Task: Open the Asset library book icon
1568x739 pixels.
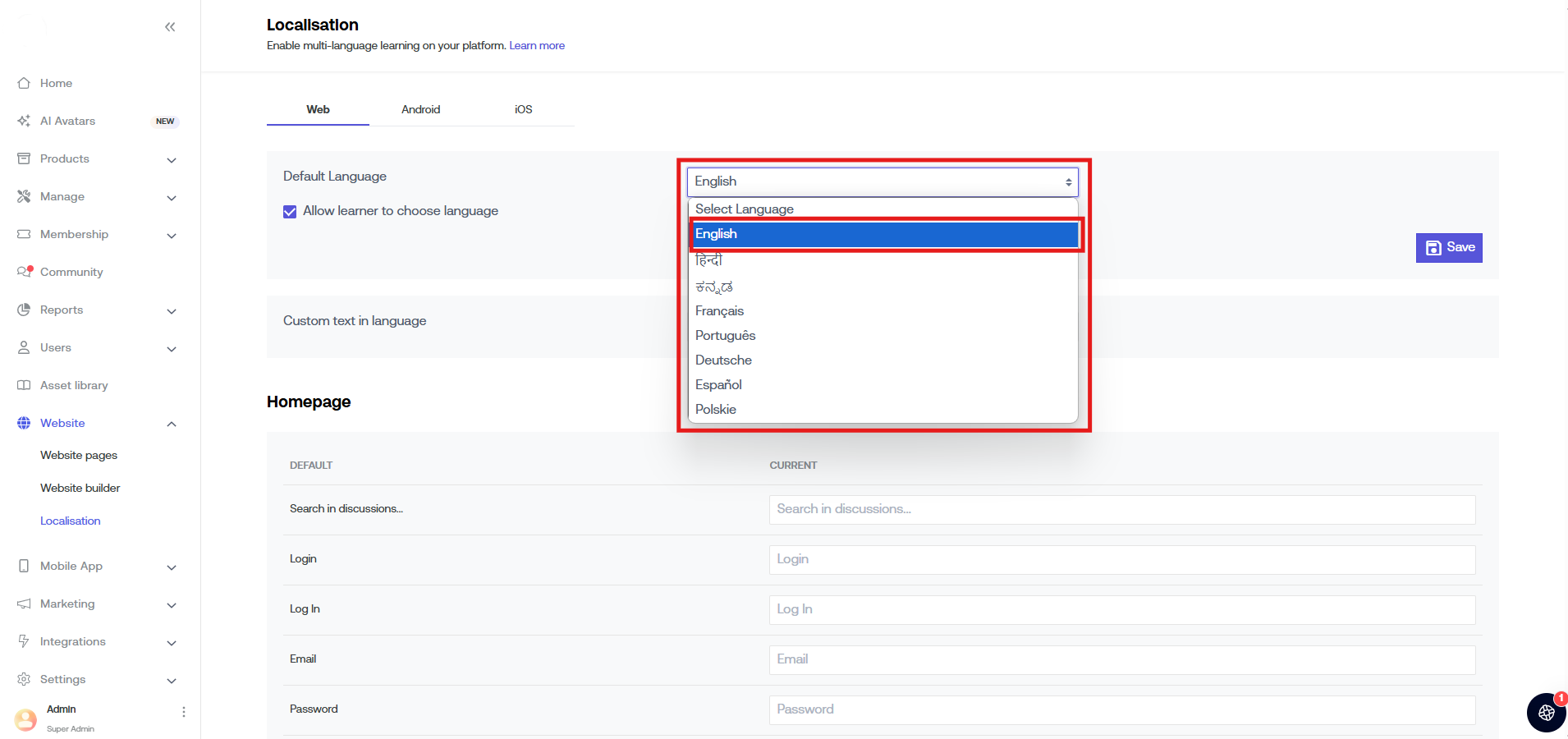Action: pyautogui.click(x=24, y=385)
